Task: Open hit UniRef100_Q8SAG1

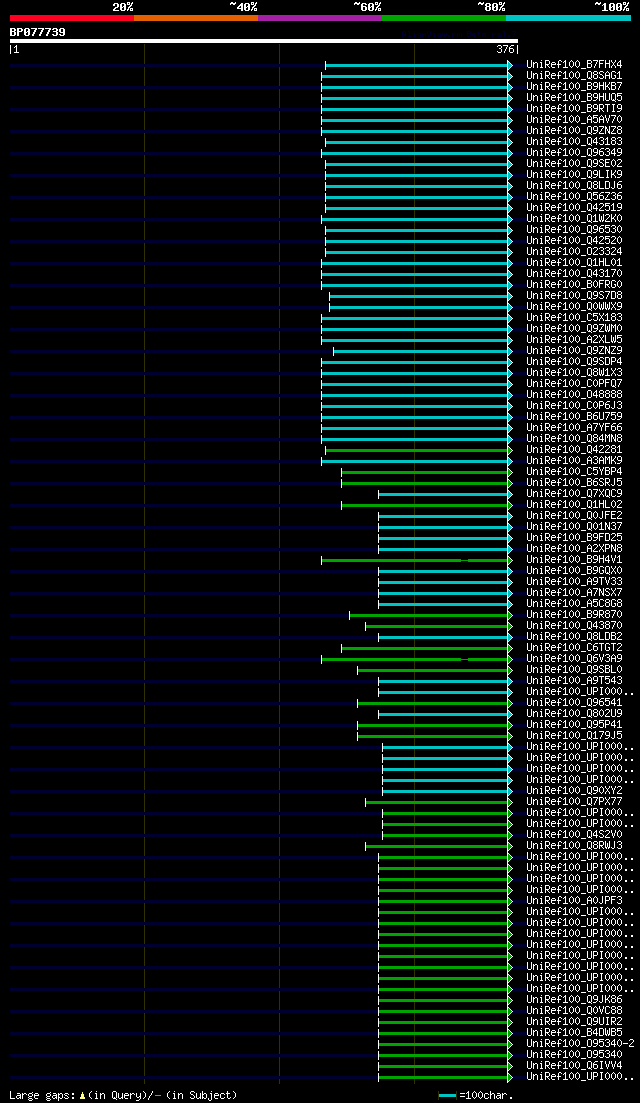Action: (x=574, y=75)
